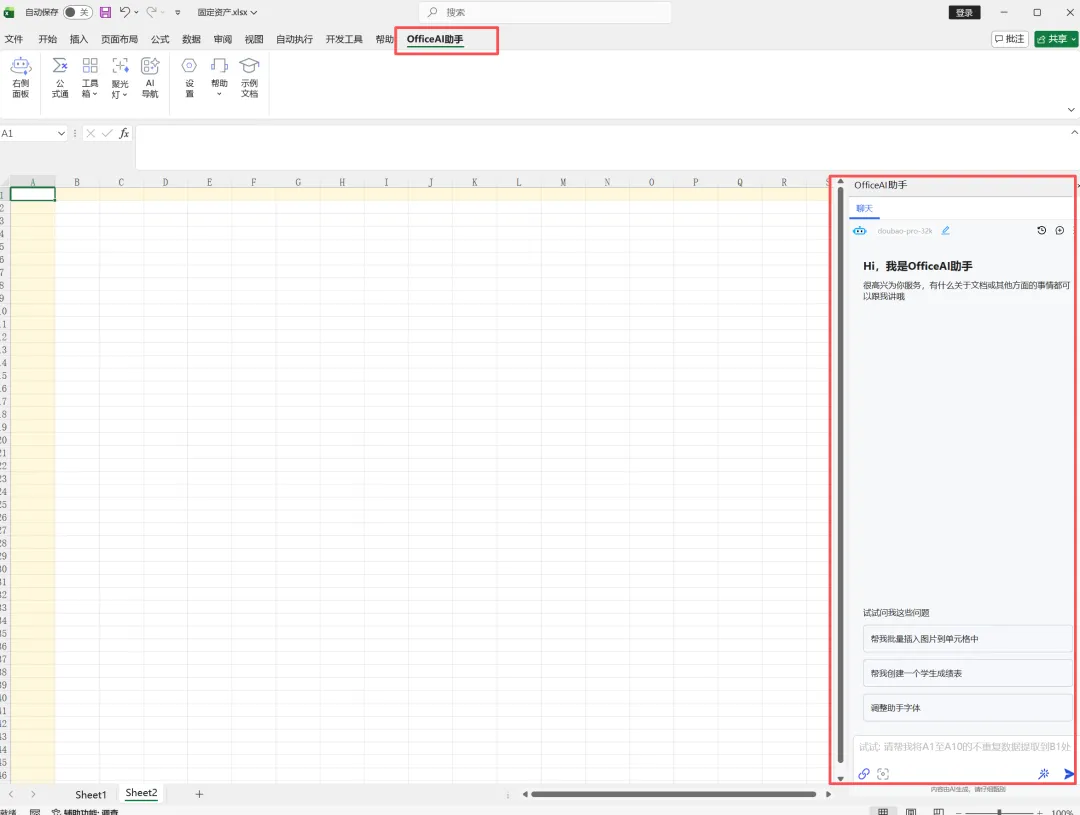
Task: Switch to the 页面布局 ribbon tab
Action: click(x=119, y=39)
